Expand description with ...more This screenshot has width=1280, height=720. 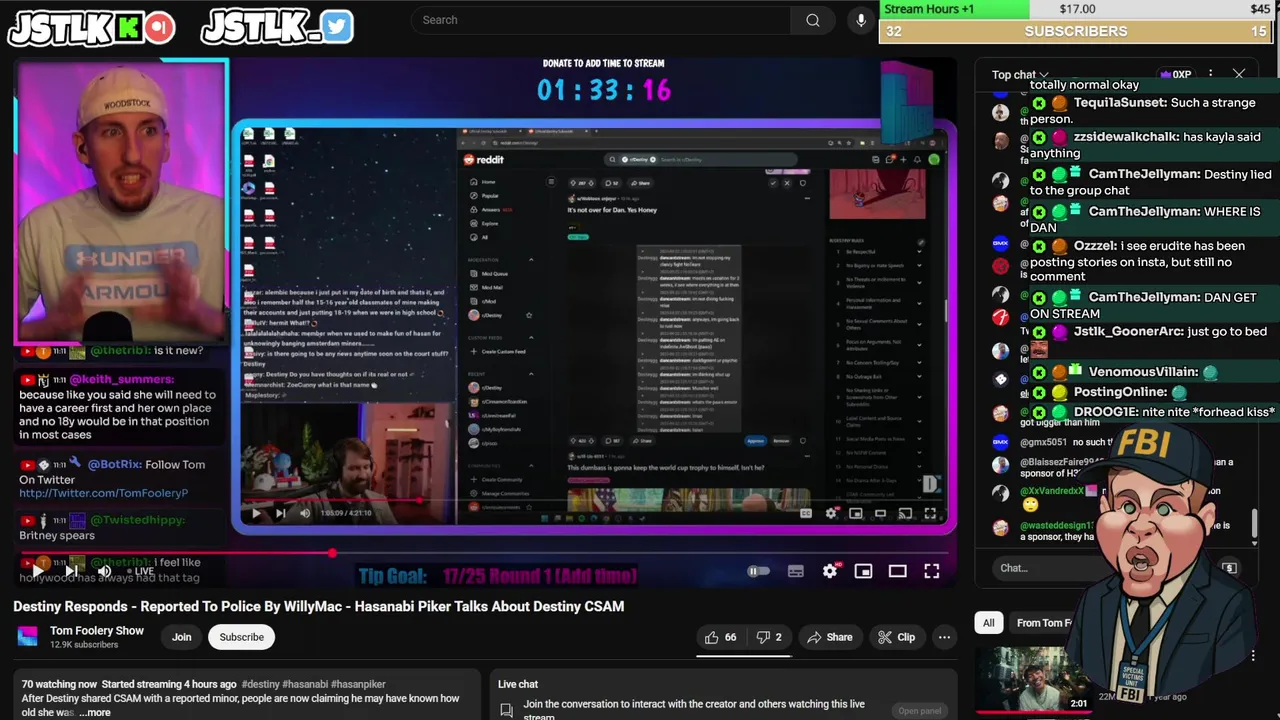96,712
